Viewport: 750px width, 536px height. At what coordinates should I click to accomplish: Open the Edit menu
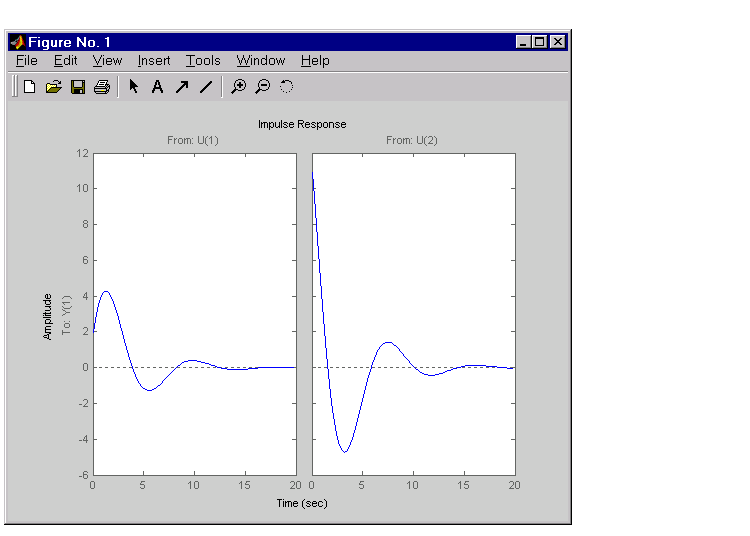[65, 61]
